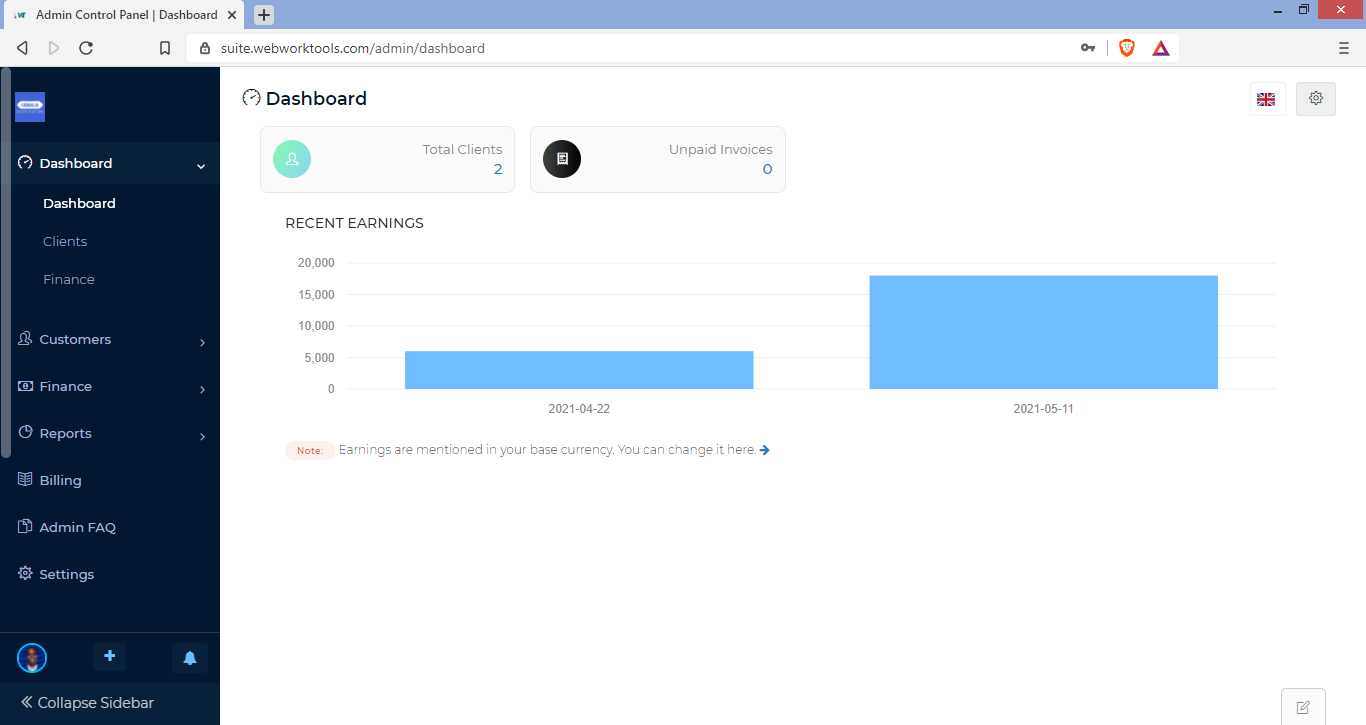
Task: Open the browser hamburger menu
Action: [1344, 48]
